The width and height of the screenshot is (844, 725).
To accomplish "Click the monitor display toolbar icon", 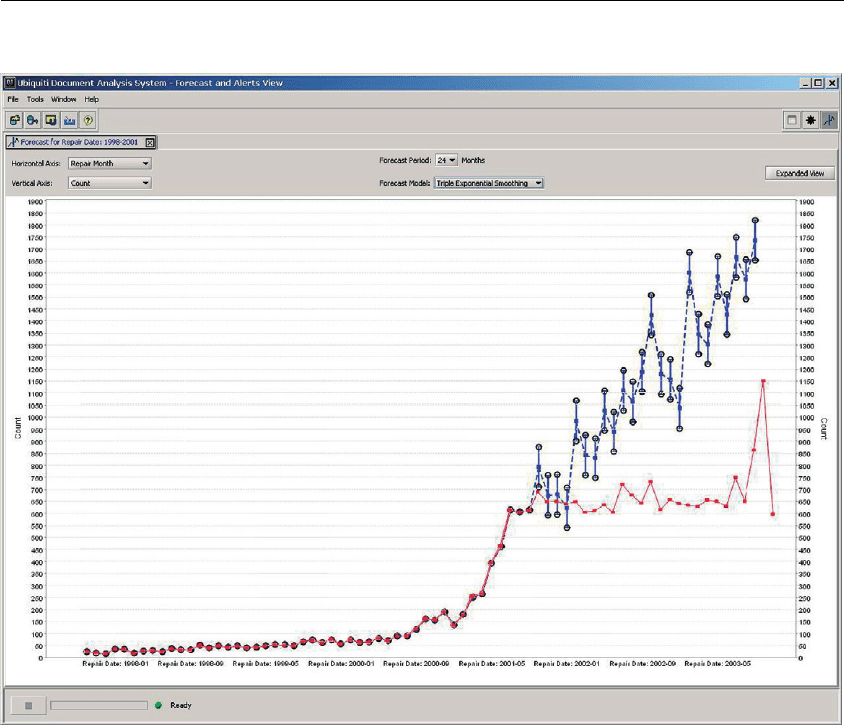I will 51,120.
